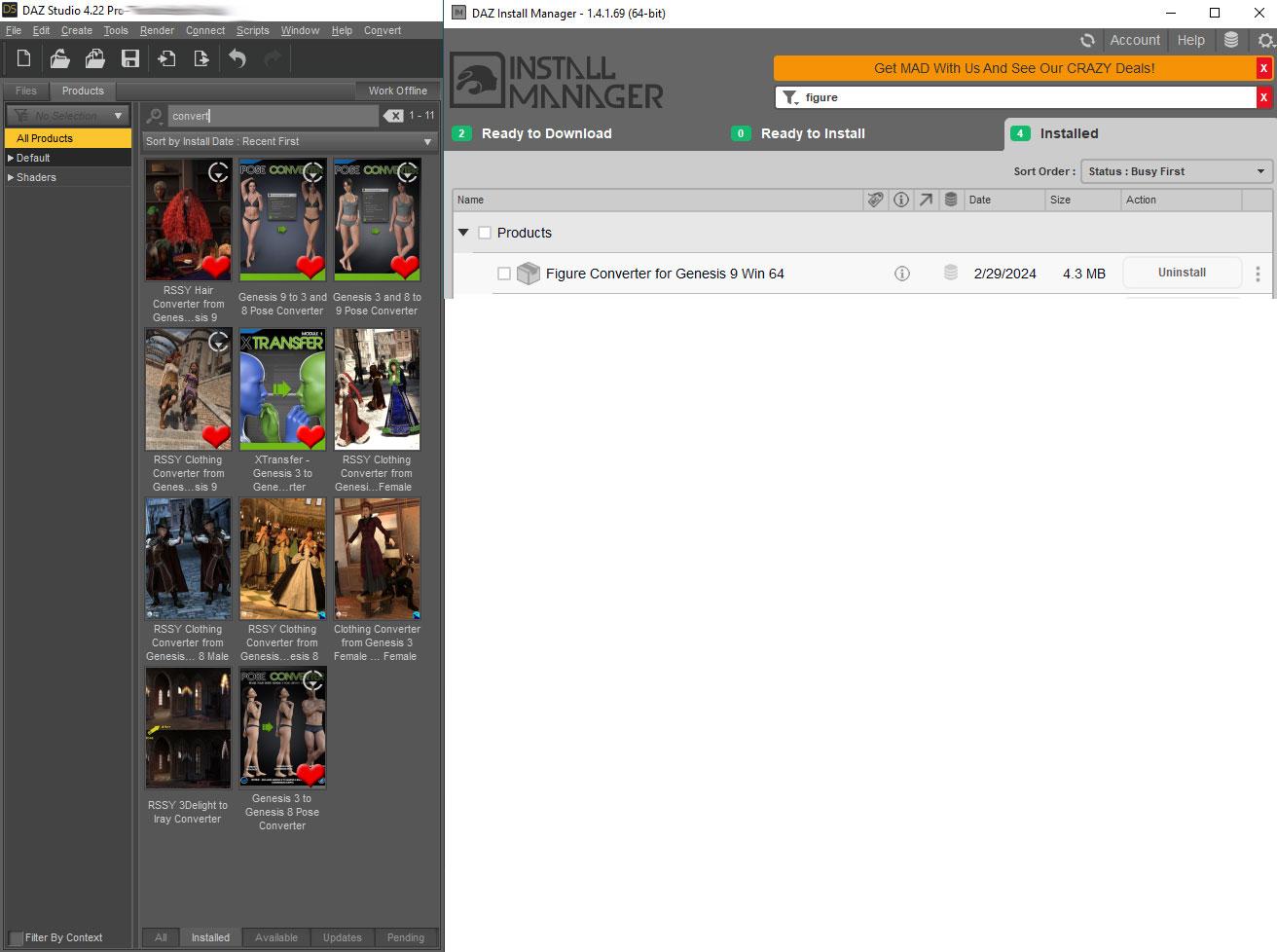Click the 'convert' search field
Screen dimensions: 1277x952
273,116
